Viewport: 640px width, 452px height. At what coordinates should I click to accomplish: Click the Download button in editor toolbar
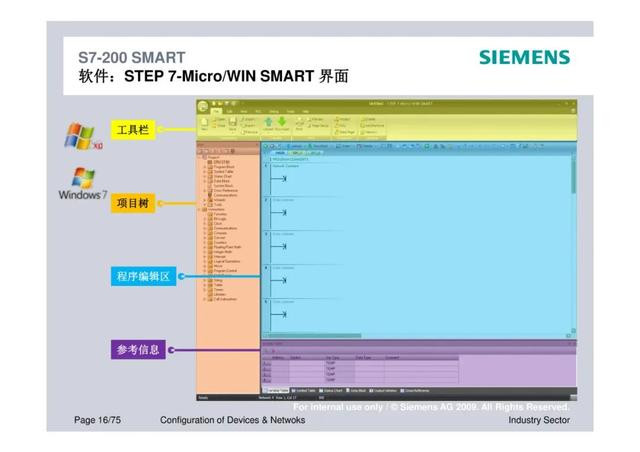318,146
